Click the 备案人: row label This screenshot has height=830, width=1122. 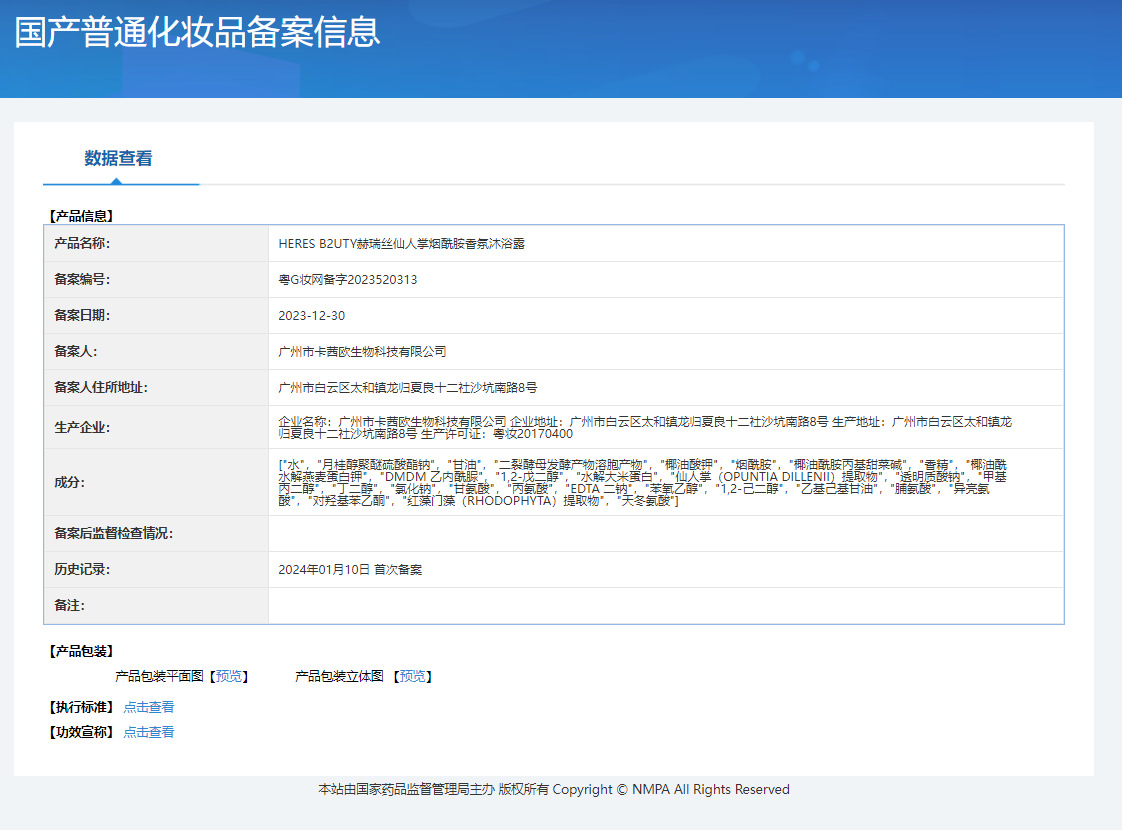(x=76, y=351)
